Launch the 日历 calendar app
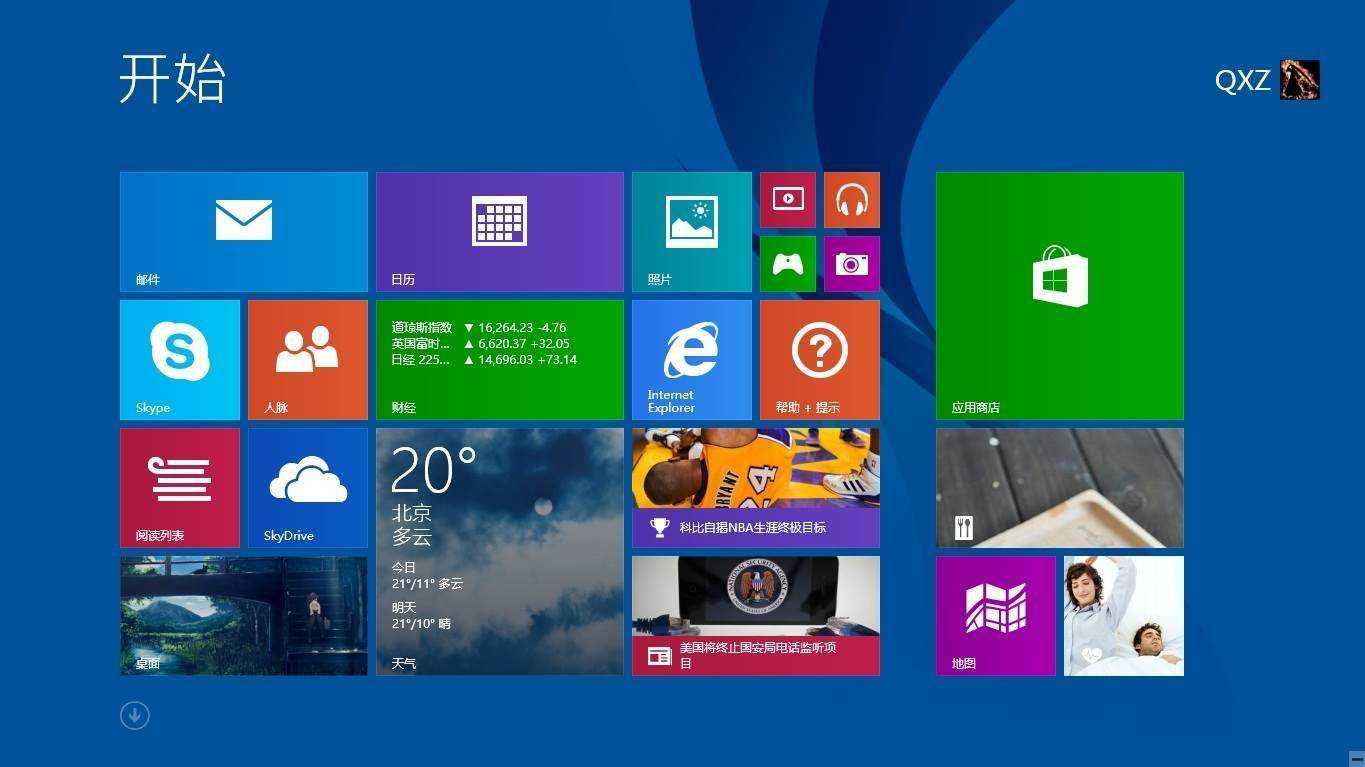 (499, 230)
